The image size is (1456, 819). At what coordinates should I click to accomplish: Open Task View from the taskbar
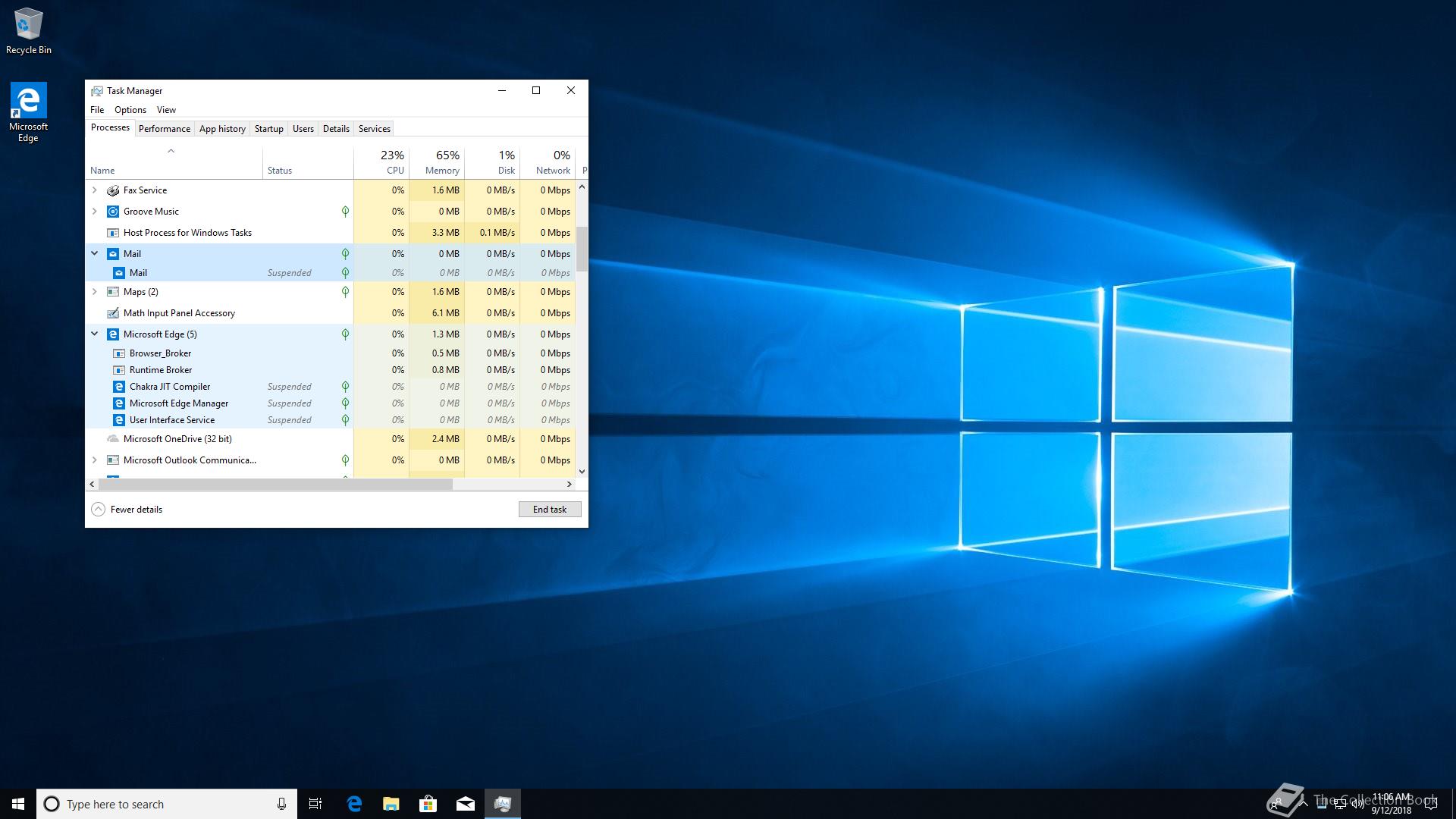315,804
